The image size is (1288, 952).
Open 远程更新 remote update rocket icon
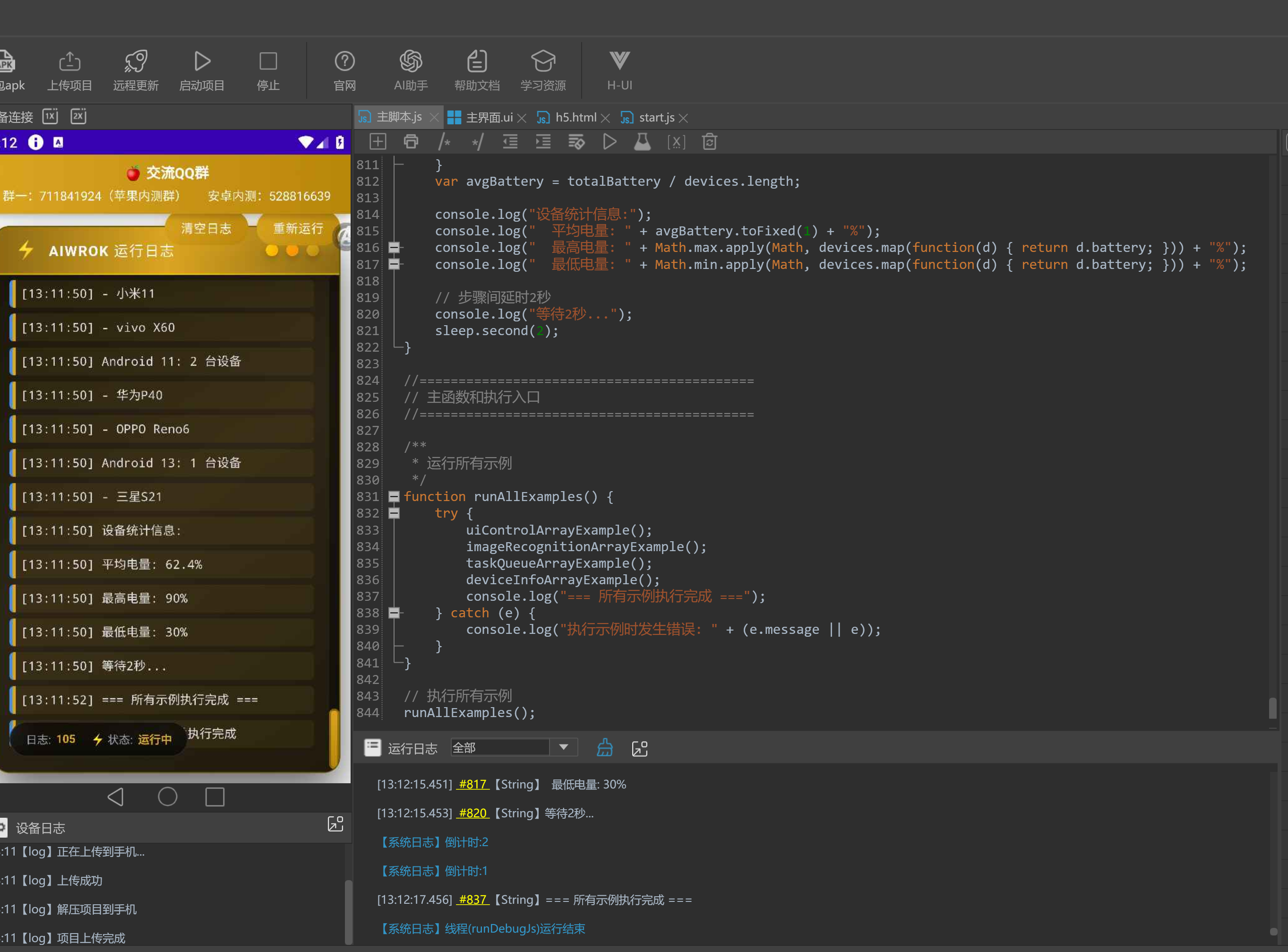136,70
